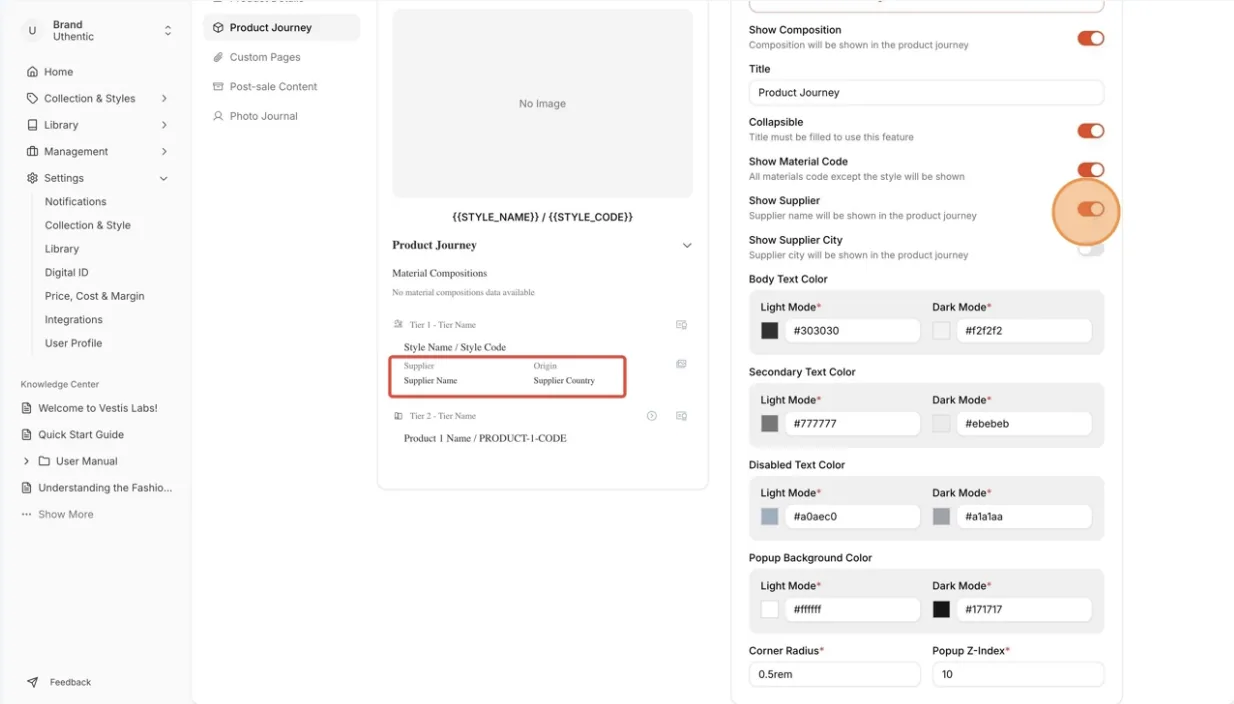Click the Custom Pages paperclip icon
This screenshot has width=1234, height=704.
tap(218, 57)
